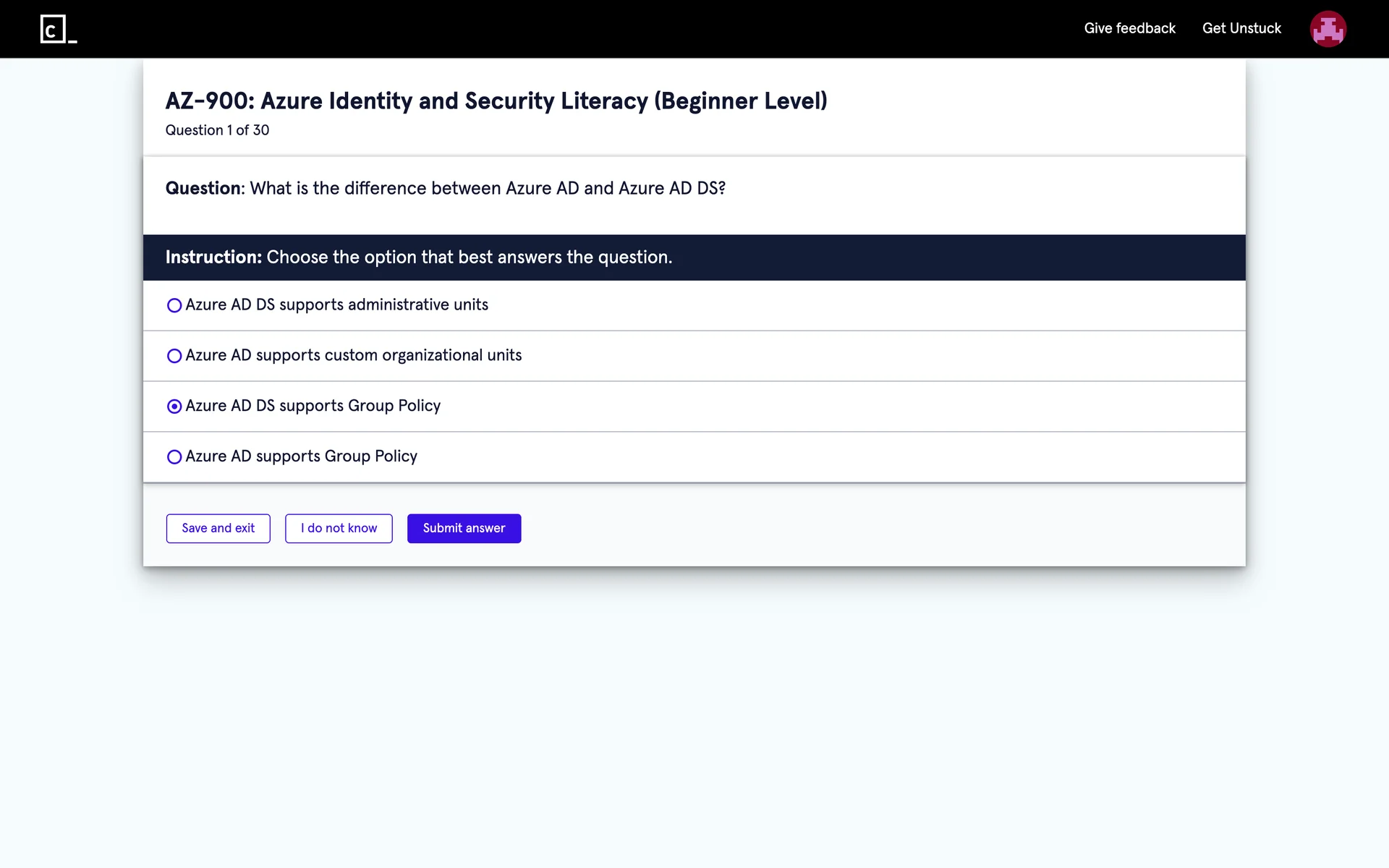Click the 'Azure AD DS supports Group Policy' label text
The image size is (1389, 868).
(x=313, y=406)
